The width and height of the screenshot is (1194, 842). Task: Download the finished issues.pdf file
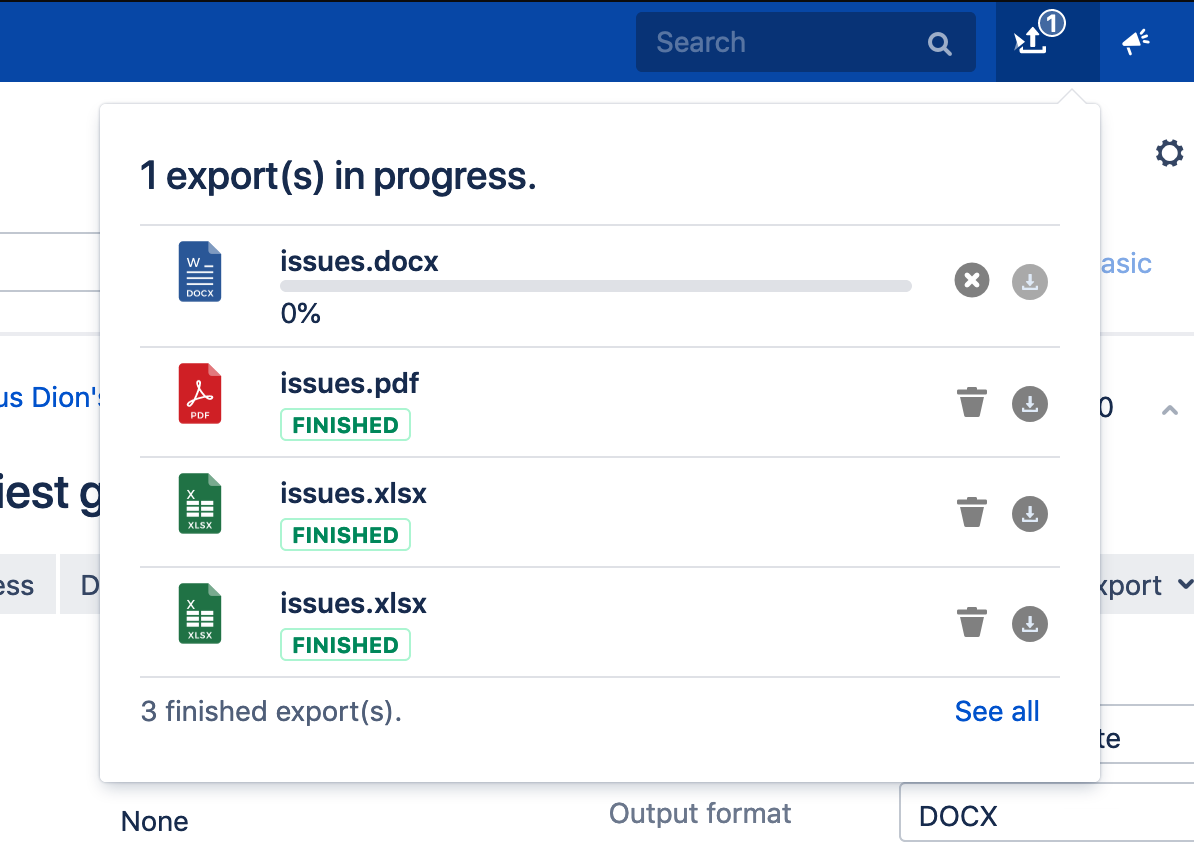coord(1030,404)
